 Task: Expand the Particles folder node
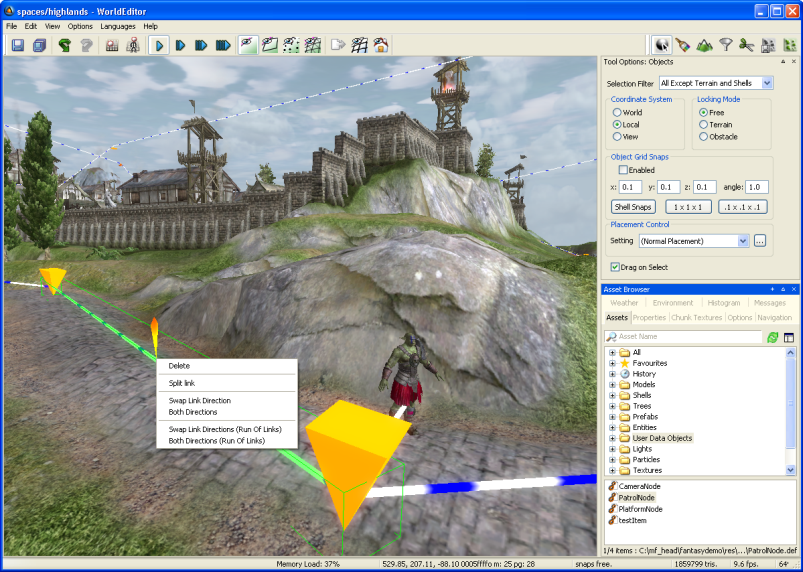(x=612, y=459)
